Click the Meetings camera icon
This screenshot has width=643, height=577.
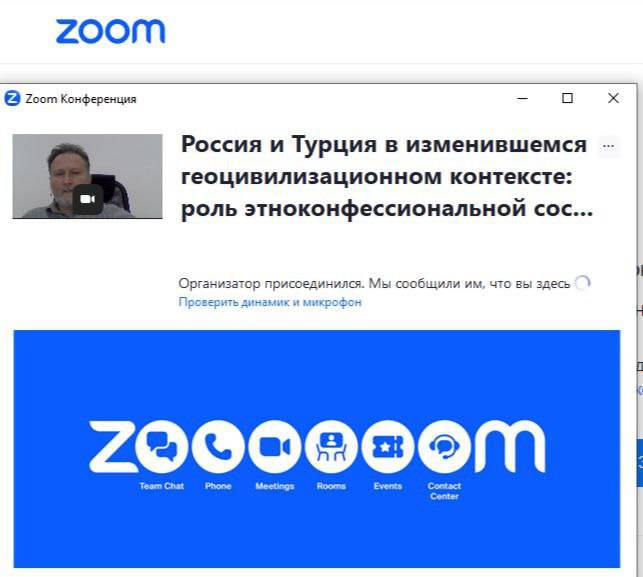coord(275,447)
